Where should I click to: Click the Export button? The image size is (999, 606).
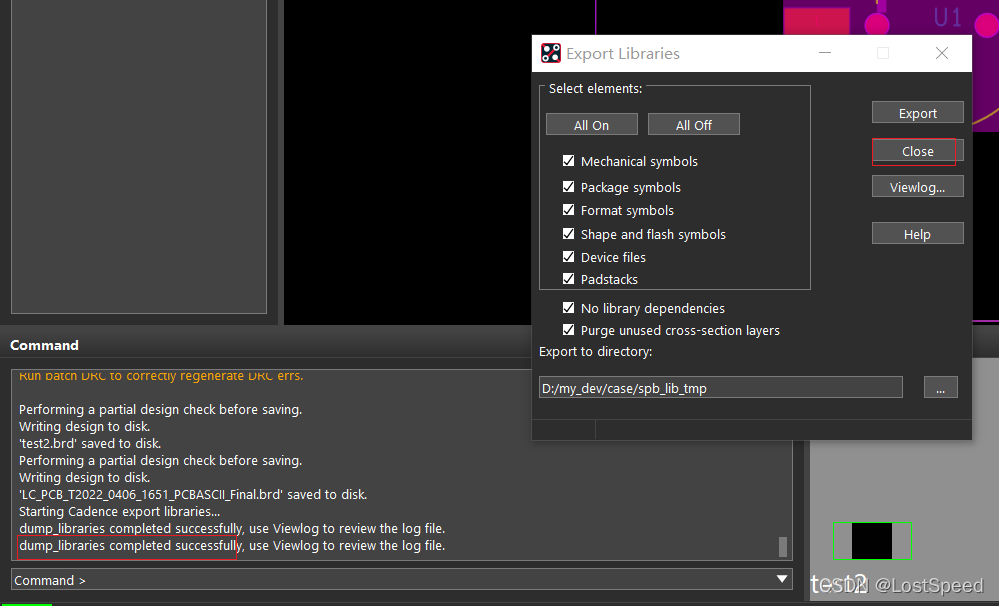[917, 113]
